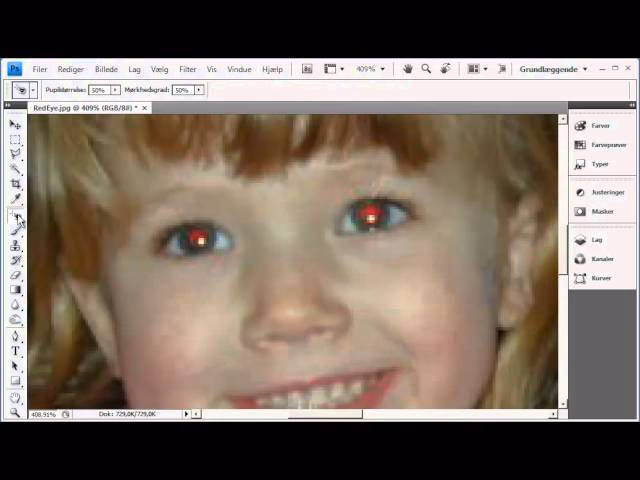
Task: Open the Filter menu
Action: 187,69
